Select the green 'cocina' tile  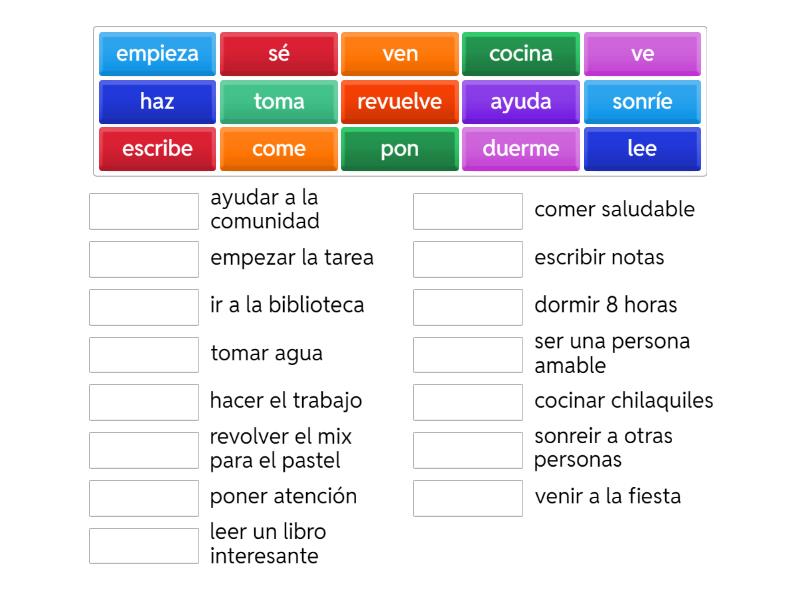(521, 54)
